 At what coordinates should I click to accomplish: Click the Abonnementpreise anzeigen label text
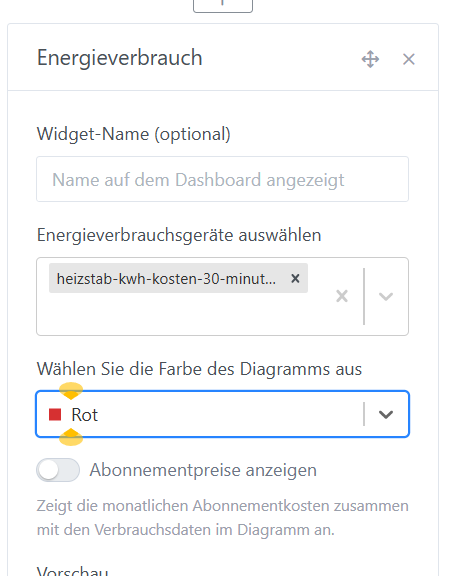[203, 470]
